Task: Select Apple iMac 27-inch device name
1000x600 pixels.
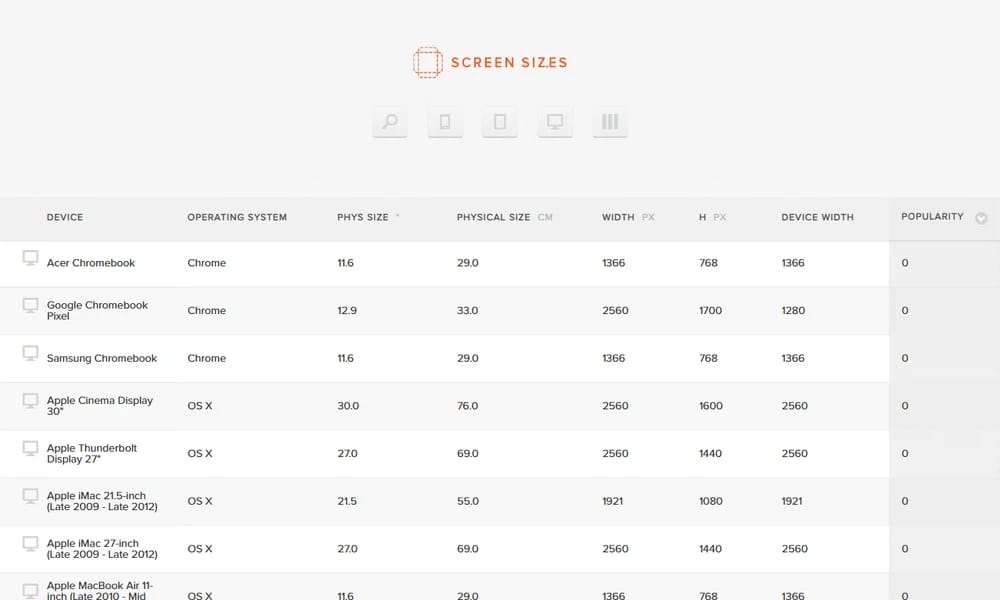Action: (x=102, y=548)
